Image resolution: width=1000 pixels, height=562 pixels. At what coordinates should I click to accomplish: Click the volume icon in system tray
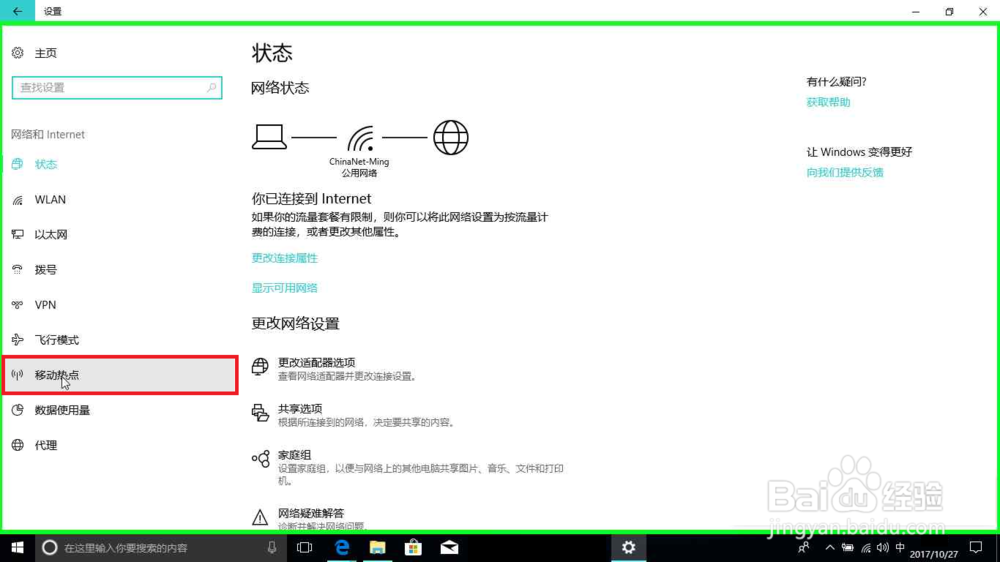click(x=883, y=547)
